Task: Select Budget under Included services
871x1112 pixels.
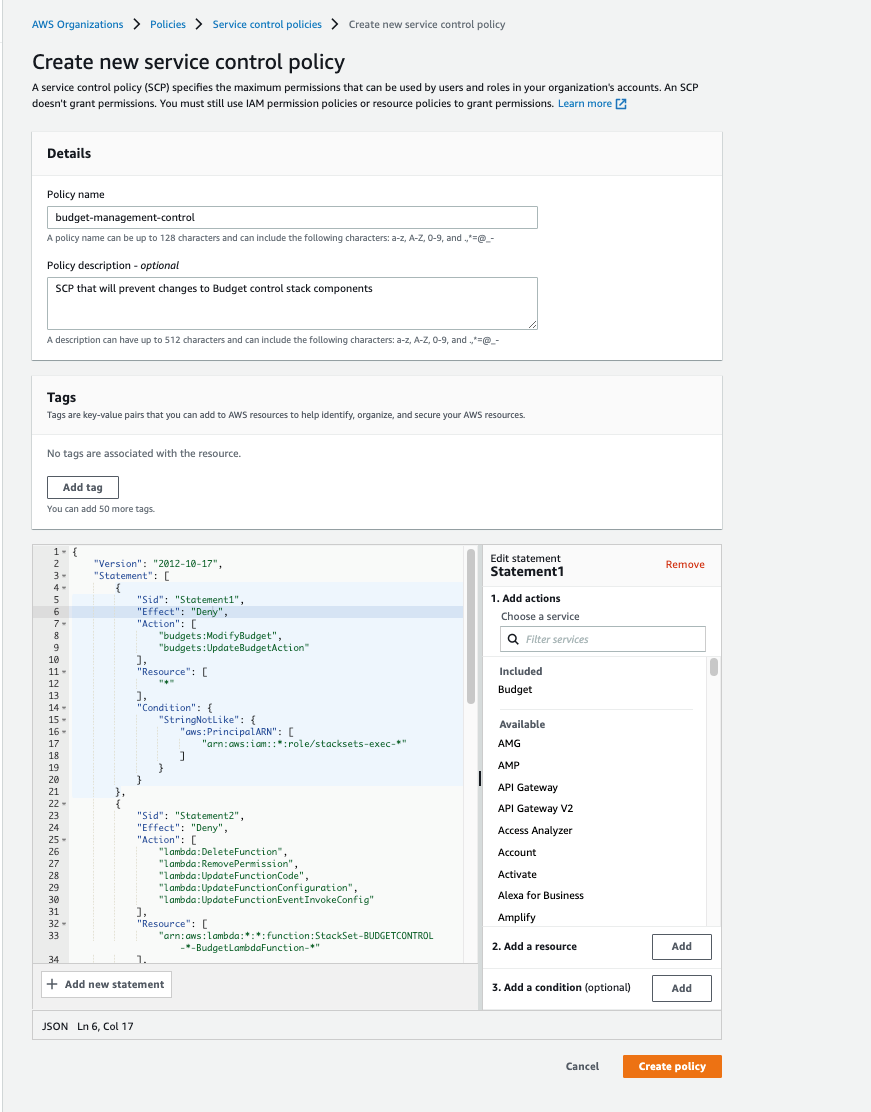Action: tap(514, 689)
